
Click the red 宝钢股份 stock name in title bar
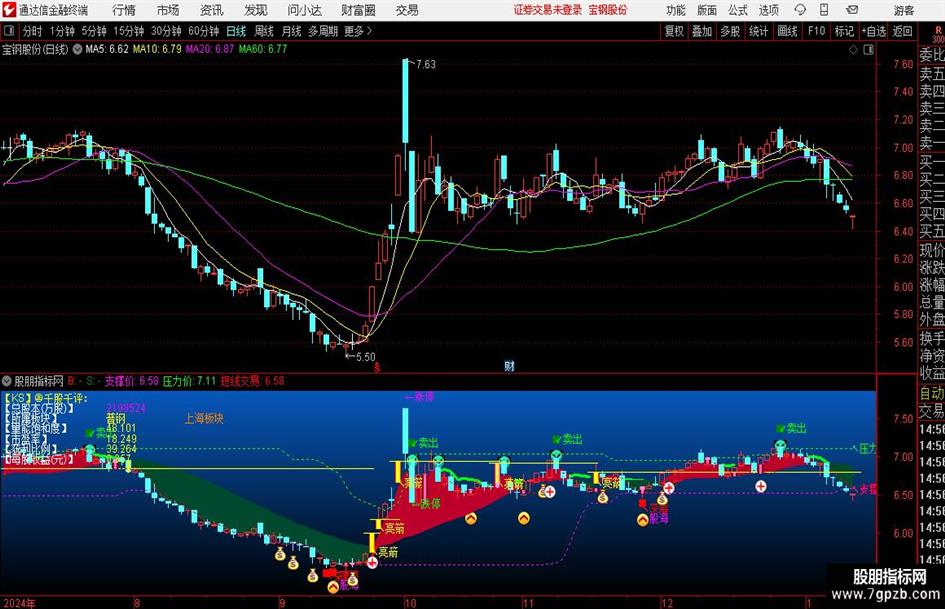tap(608, 10)
